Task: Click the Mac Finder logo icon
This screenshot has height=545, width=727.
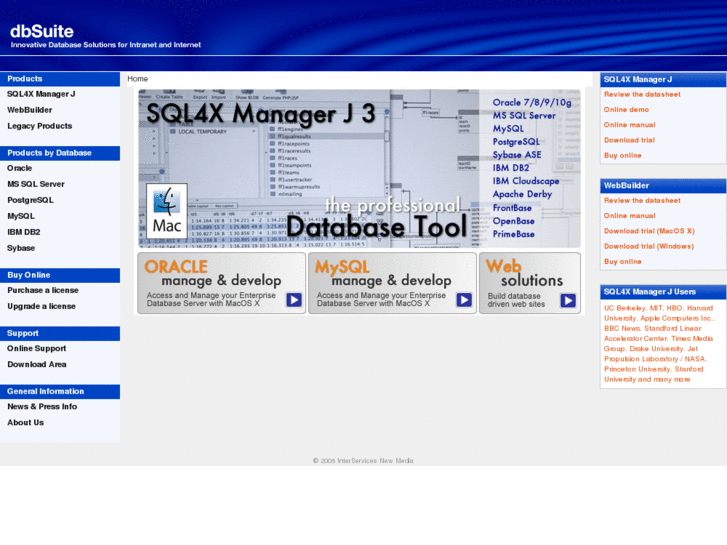Action: (167, 211)
